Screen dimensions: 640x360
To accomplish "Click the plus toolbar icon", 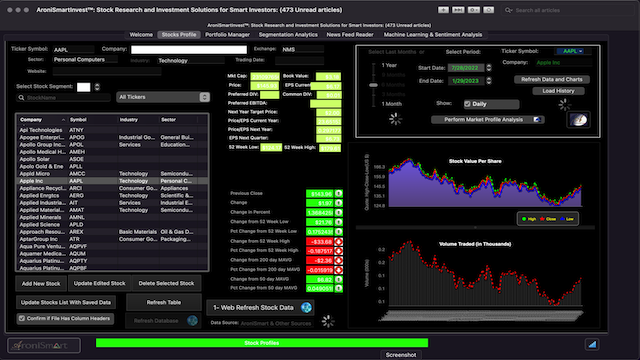I will tap(443, 10).
